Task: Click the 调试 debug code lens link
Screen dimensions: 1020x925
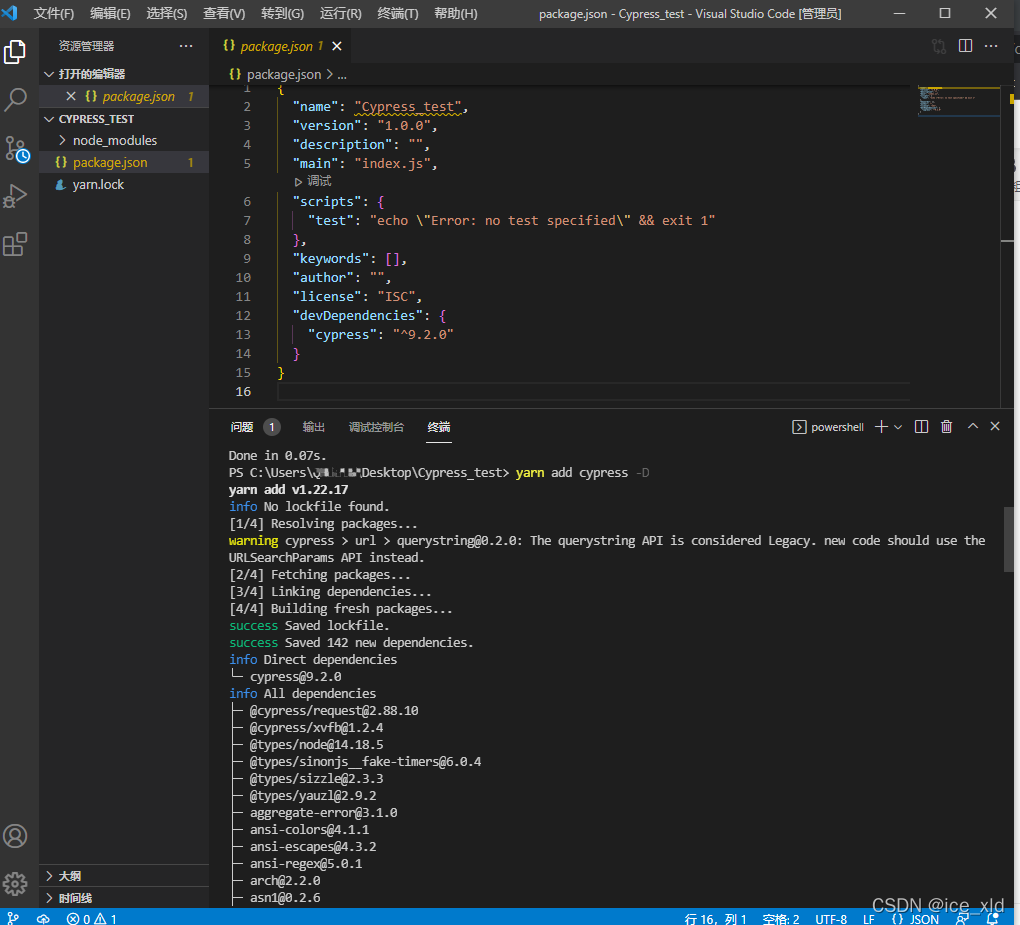Action: pyautogui.click(x=318, y=182)
